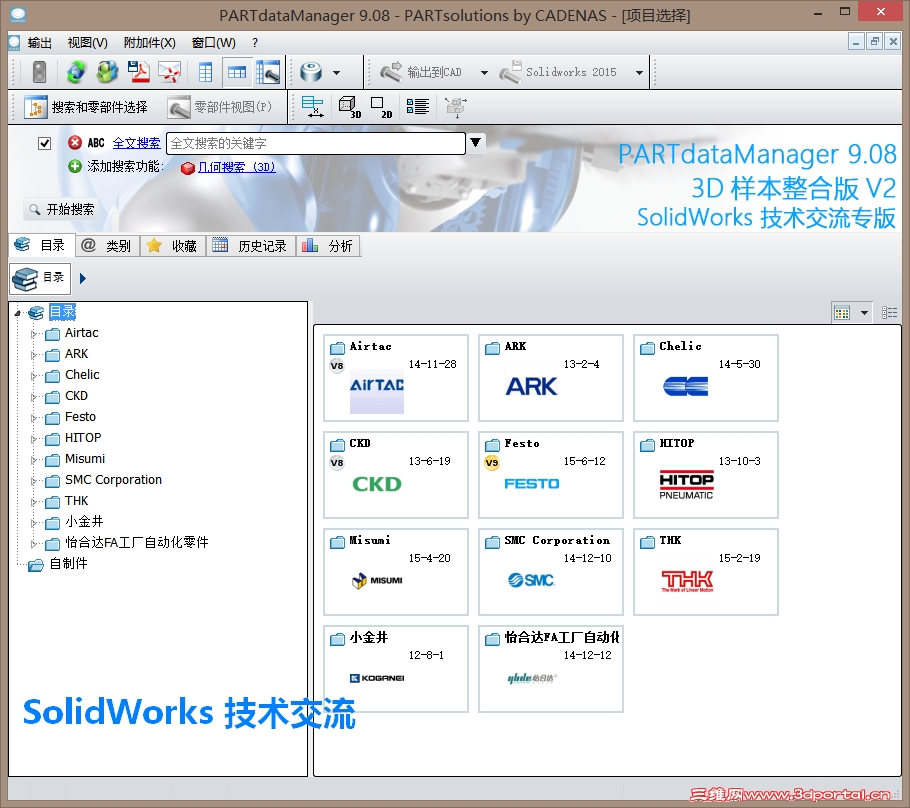The image size is (910, 808).
Task: Expand the Airtac tree node
Action: click(x=34, y=334)
